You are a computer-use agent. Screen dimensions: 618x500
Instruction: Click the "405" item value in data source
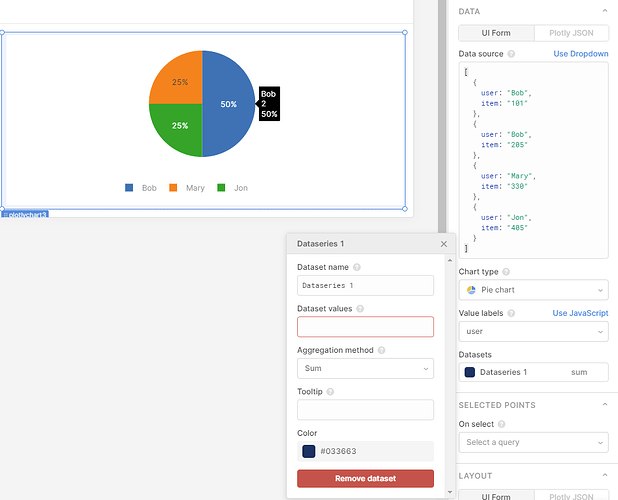pos(517,228)
